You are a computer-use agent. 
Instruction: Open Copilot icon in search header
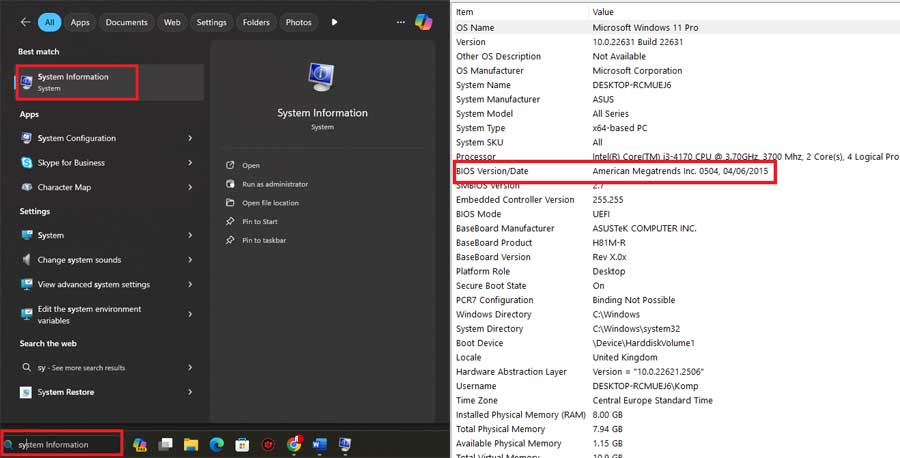424,22
